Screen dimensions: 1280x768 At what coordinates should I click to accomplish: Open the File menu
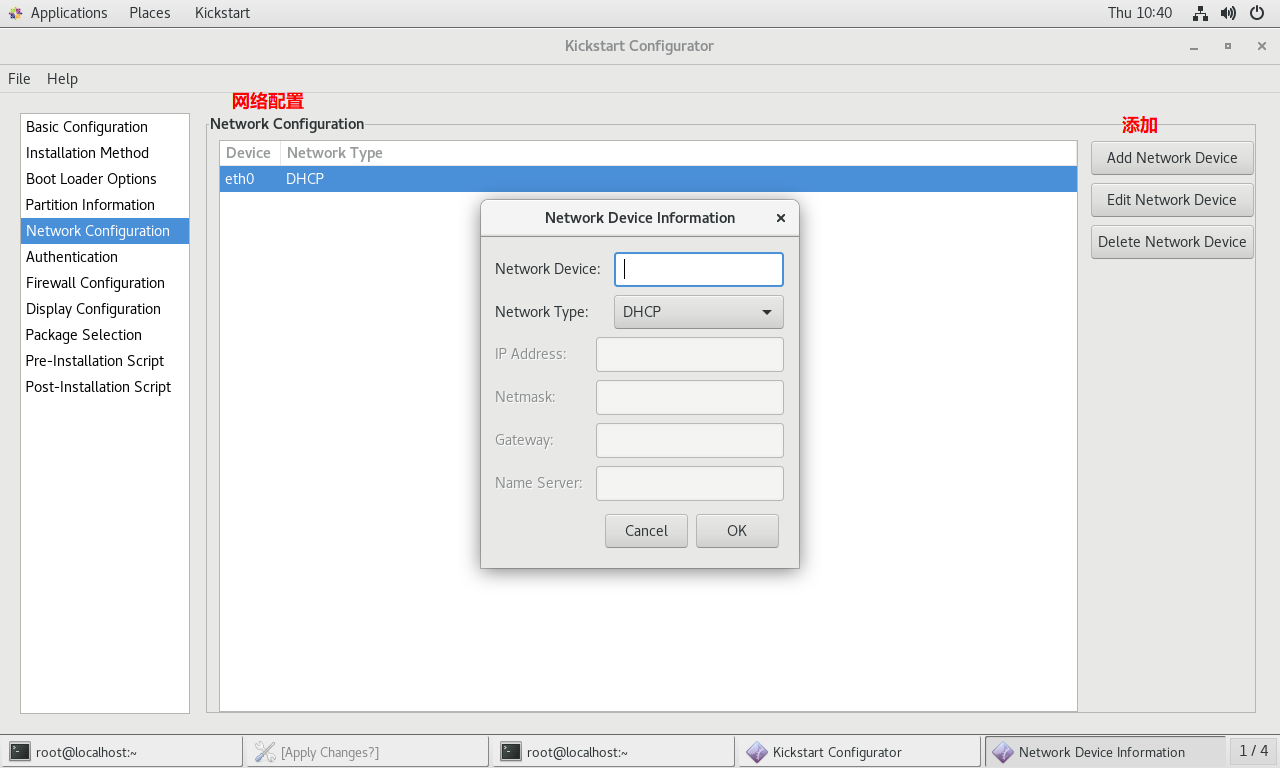19,79
